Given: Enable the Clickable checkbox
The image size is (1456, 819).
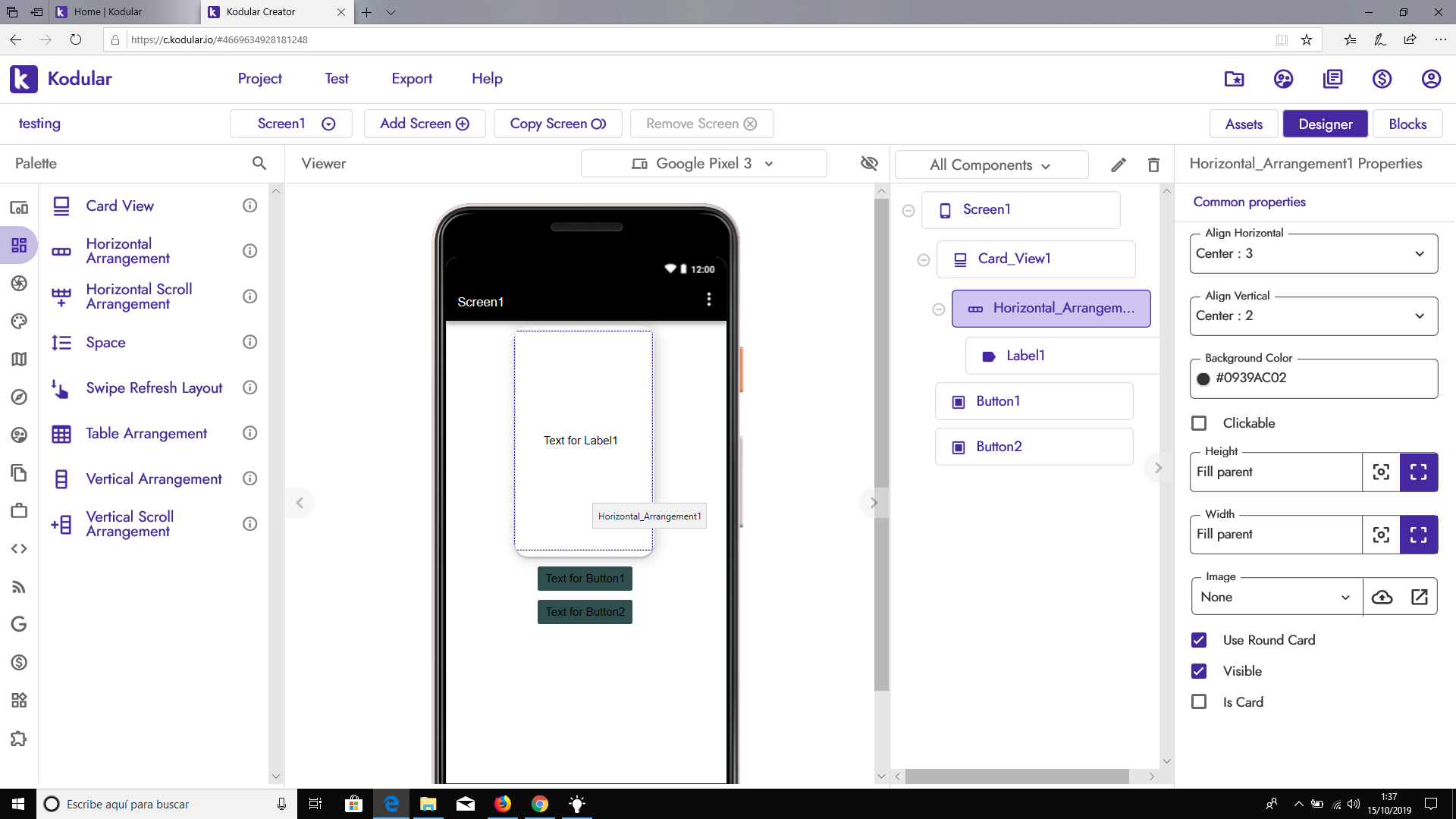Looking at the screenshot, I should [1199, 423].
